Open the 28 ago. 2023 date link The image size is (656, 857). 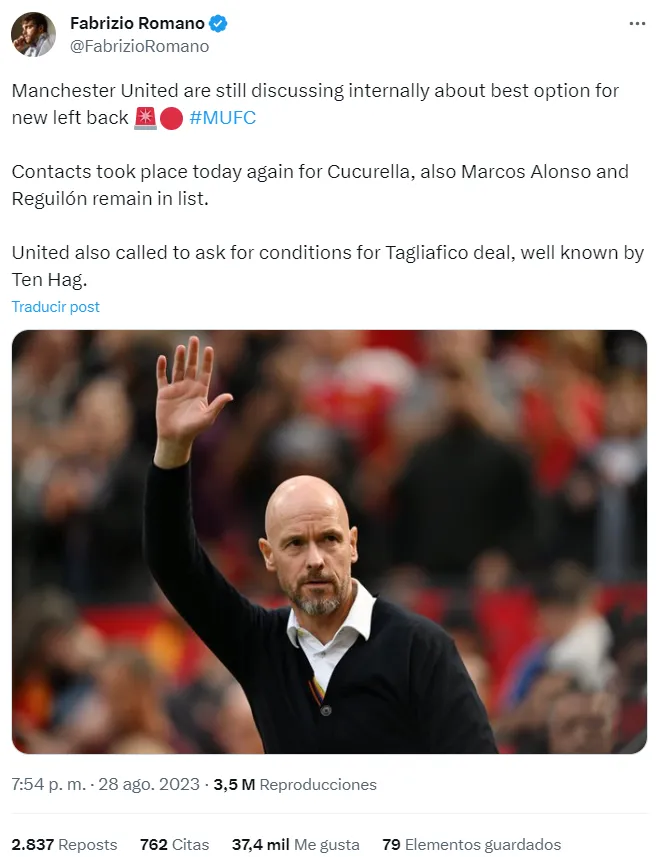149,784
